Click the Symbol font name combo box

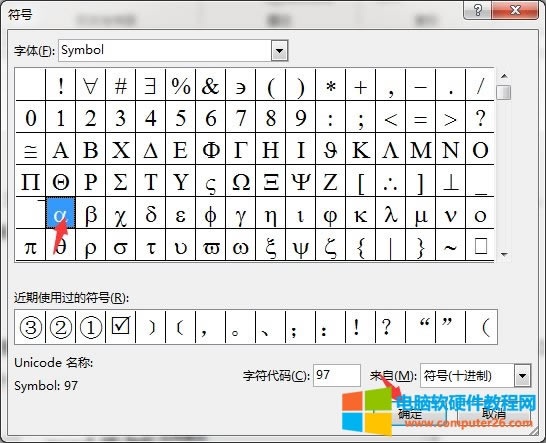[173, 51]
